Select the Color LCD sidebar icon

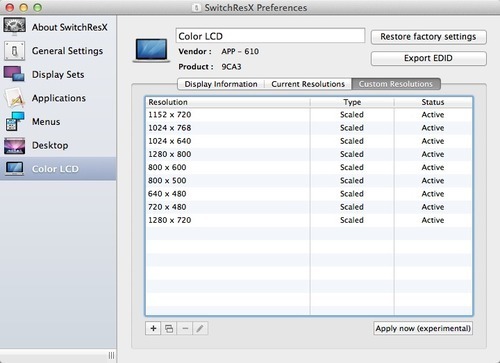click(14, 169)
